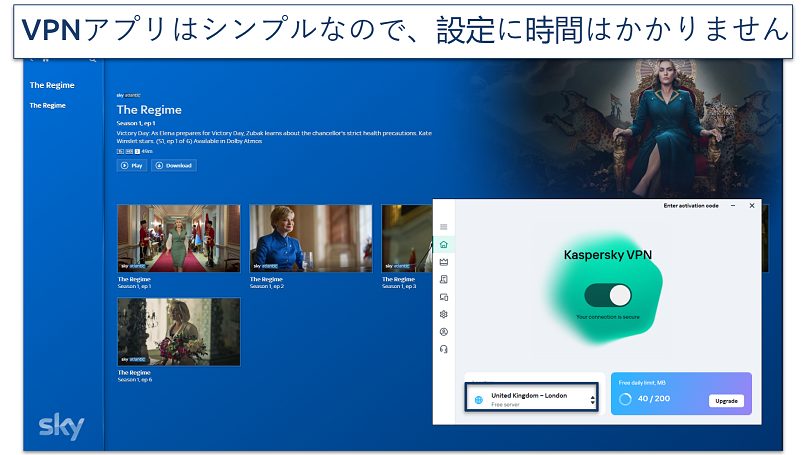Screen dimensions: 806x455
Task: Open the crown subscription icon in sidebar
Action: (x=444, y=262)
